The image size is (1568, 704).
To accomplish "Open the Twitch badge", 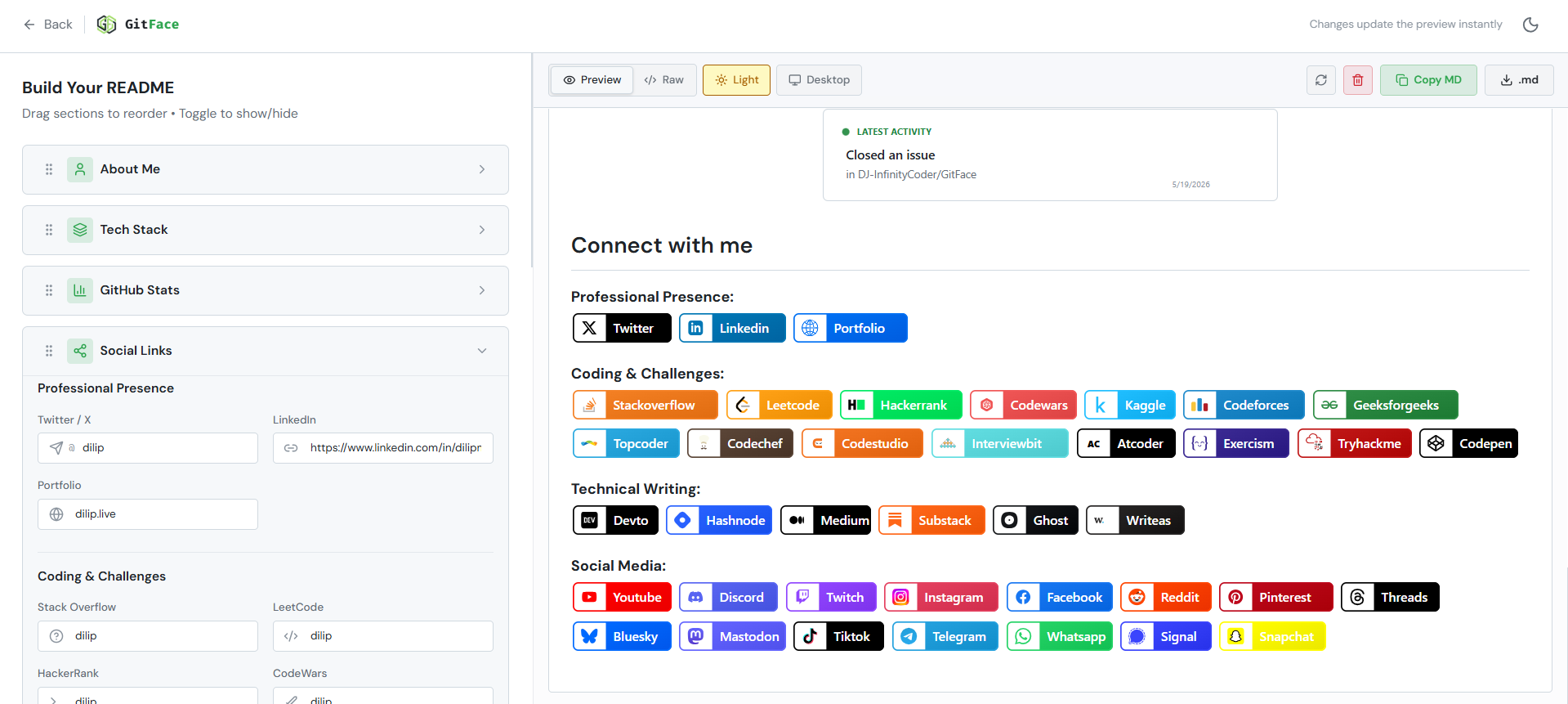I will (831, 597).
